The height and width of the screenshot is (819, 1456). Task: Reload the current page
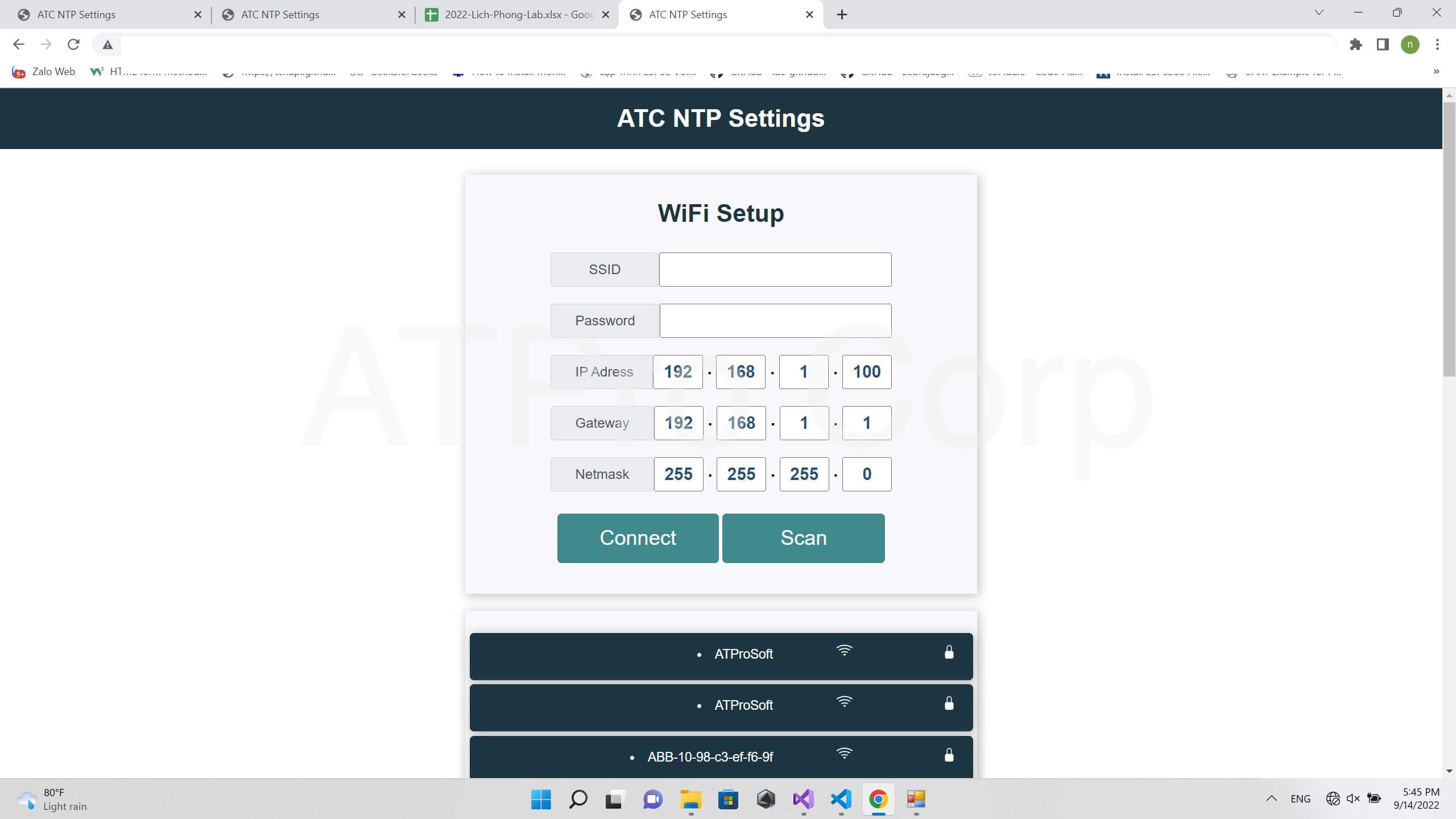point(73,44)
